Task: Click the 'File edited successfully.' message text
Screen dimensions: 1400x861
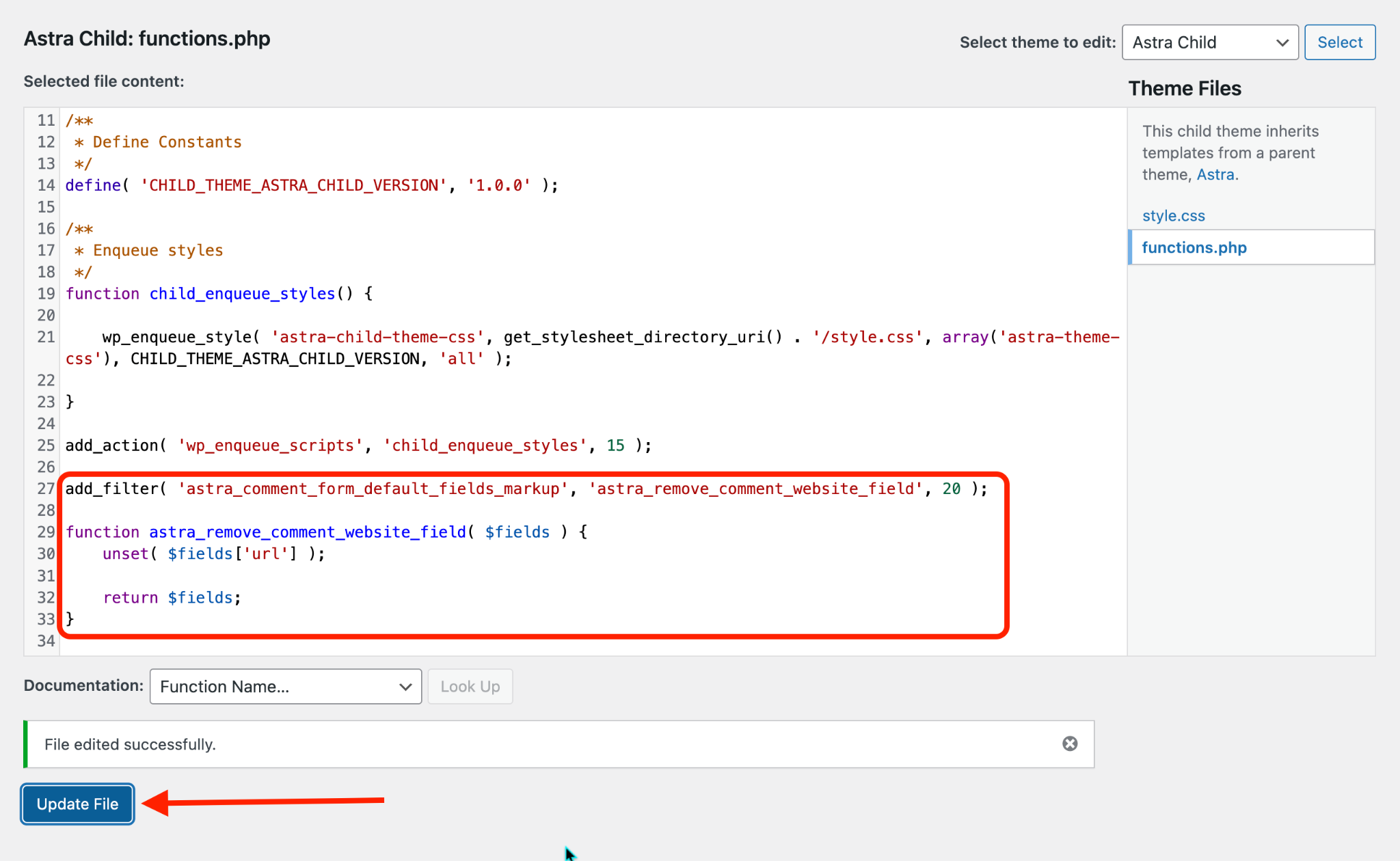Action: point(130,744)
